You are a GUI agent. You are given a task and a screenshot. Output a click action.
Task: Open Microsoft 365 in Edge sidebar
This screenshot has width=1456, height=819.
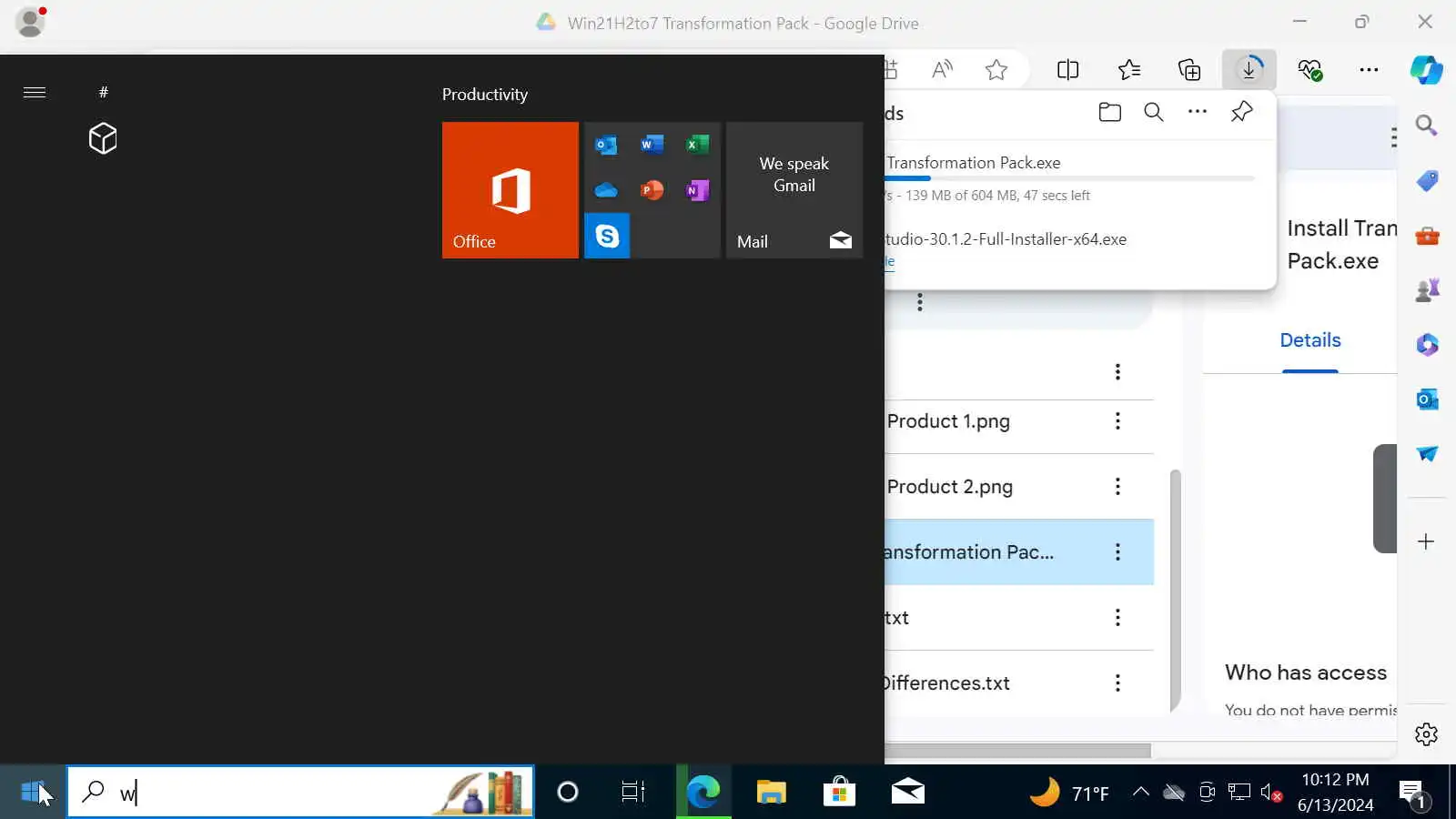click(1426, 345)
